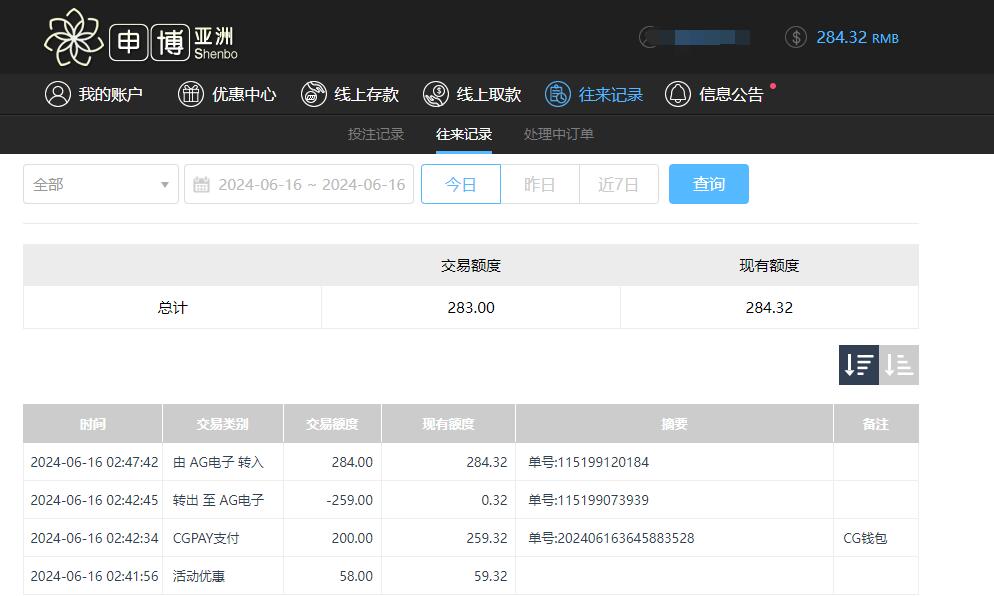Switch the filter to 近7日
This screenshot has height=596, width=994.
pos(619,184)
